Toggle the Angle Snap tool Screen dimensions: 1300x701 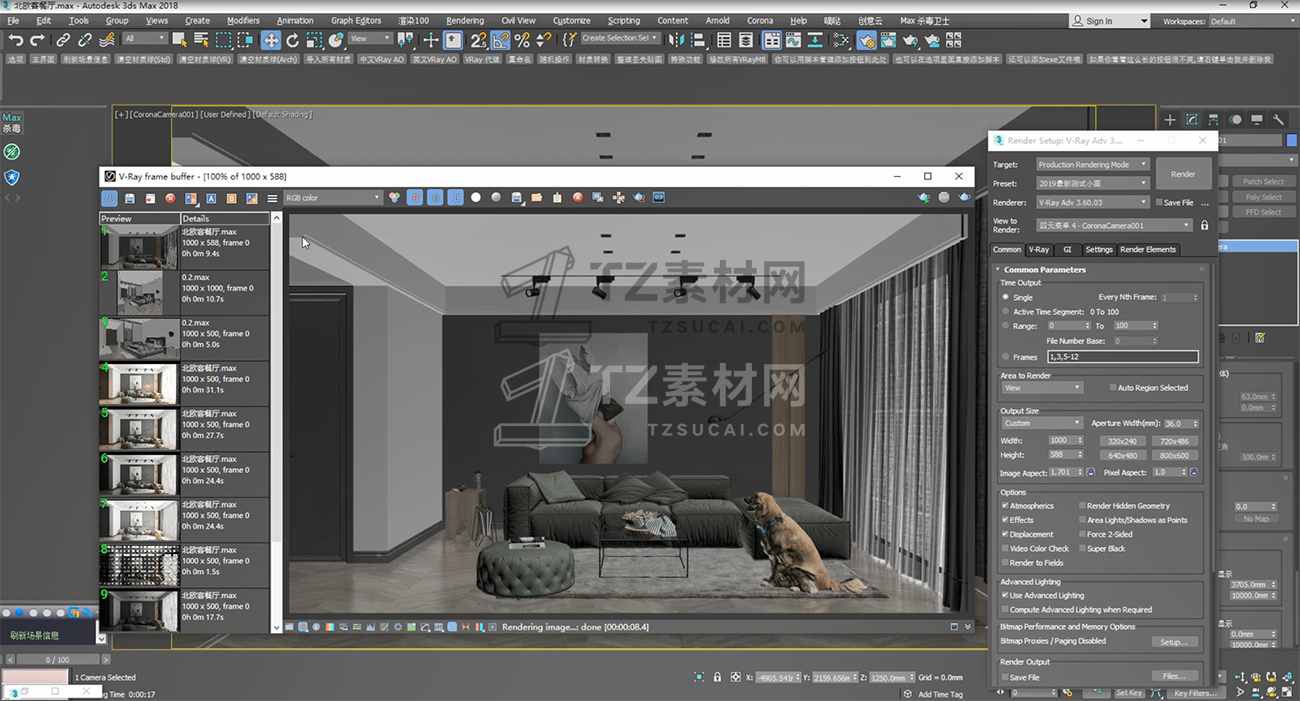pos(500,40)
